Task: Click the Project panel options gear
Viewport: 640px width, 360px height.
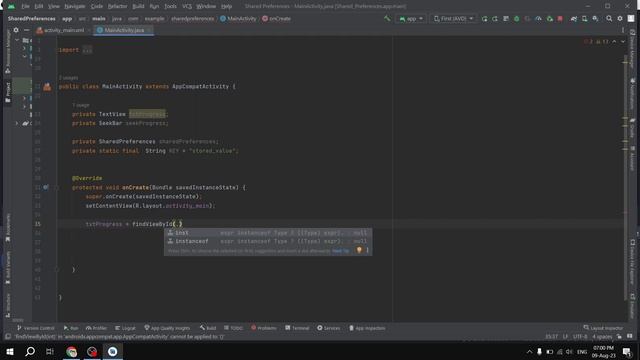Action: [x=16, y=30]
